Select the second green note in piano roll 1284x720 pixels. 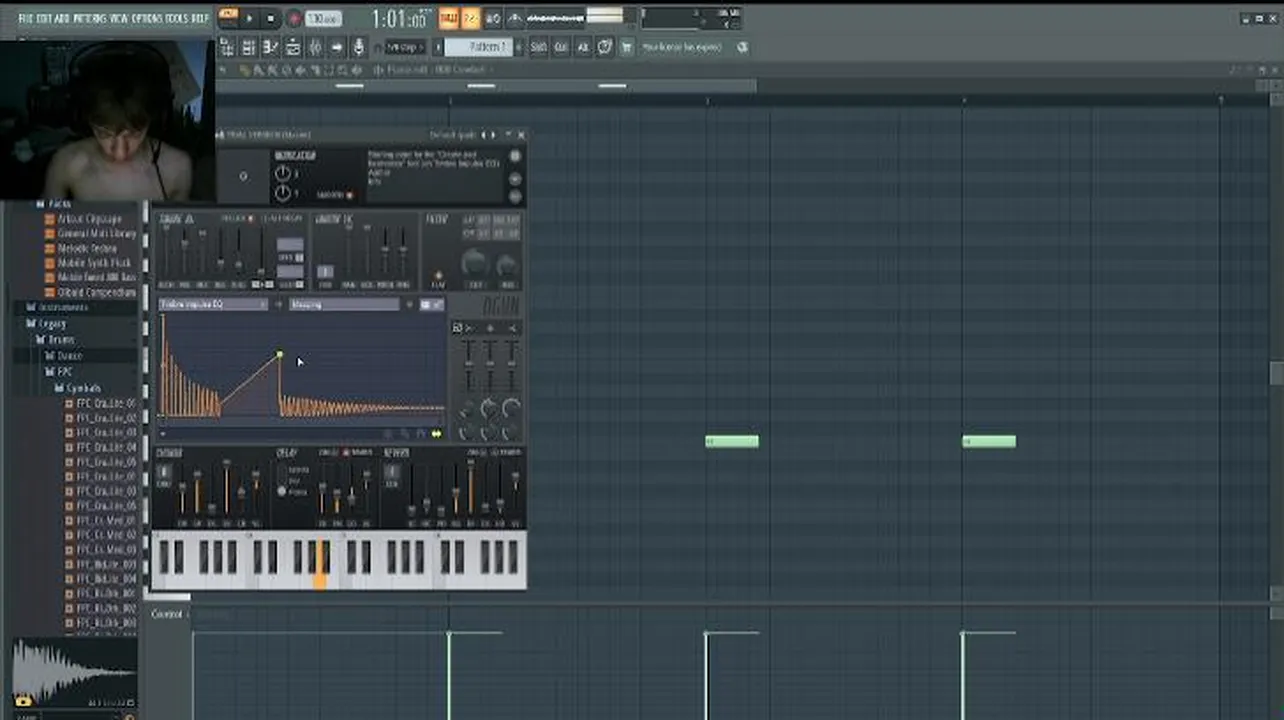click(989, 441)
